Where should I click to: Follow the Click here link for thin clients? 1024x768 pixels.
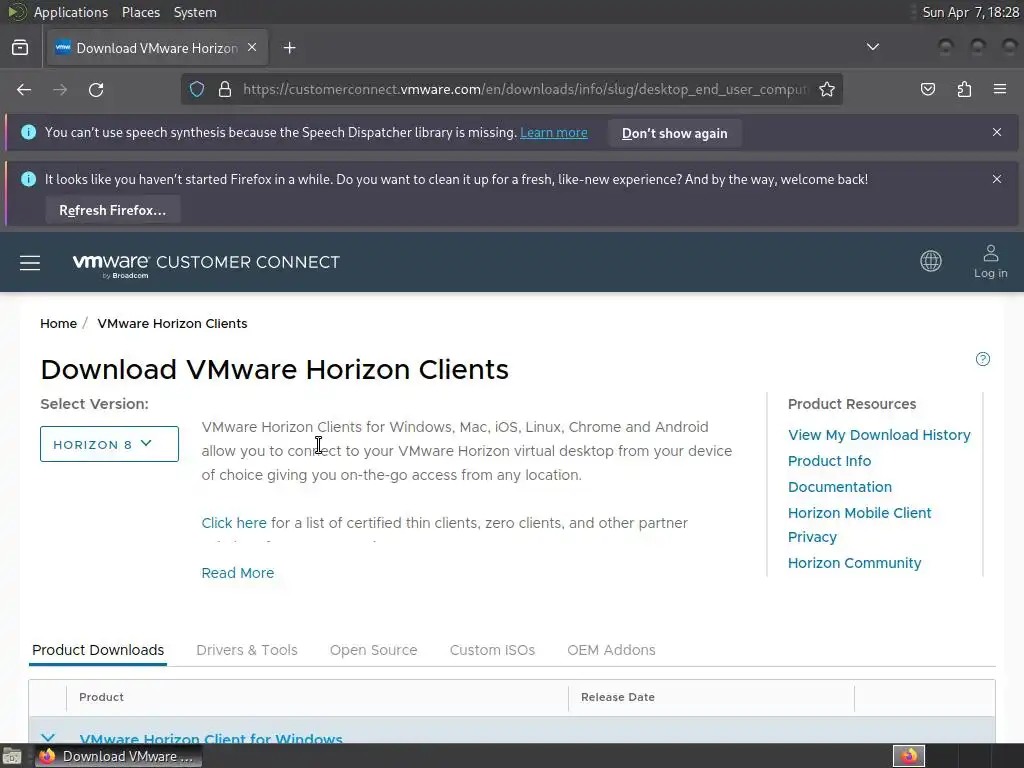[x=234, y=523]
